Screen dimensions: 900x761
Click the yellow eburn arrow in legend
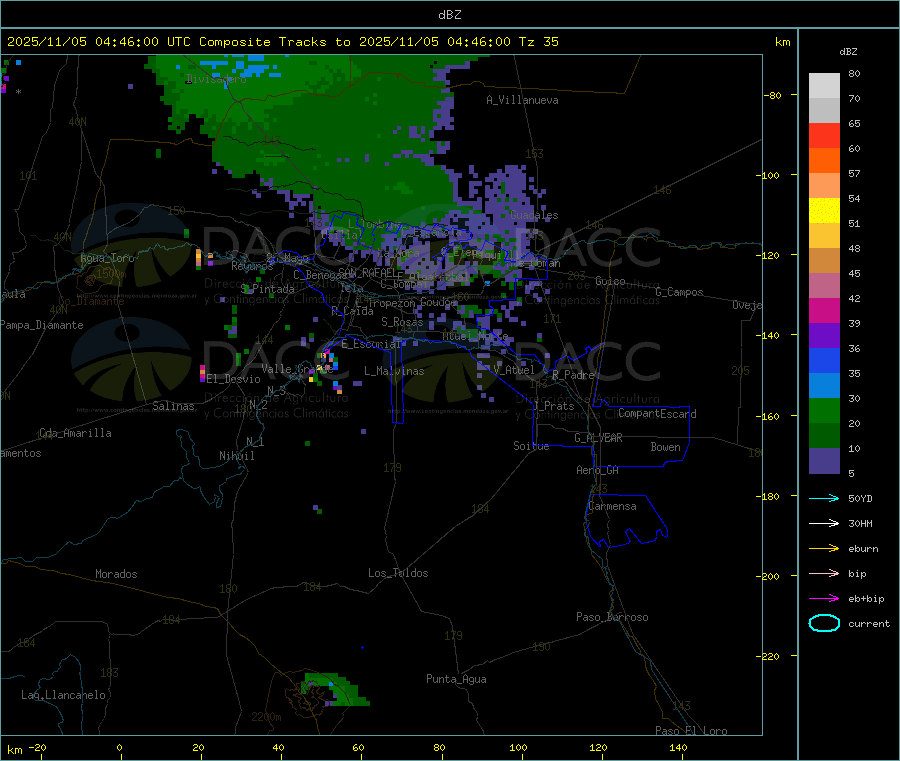click(x=824, y=549)
